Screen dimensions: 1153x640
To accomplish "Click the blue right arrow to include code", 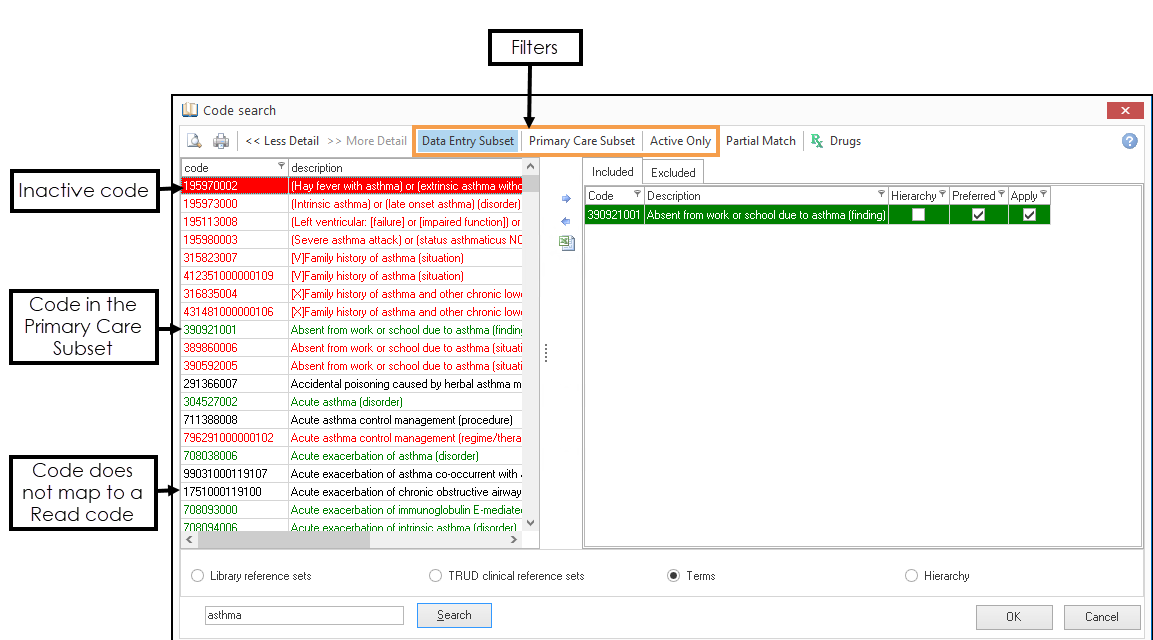I will (x=566, y=199).
